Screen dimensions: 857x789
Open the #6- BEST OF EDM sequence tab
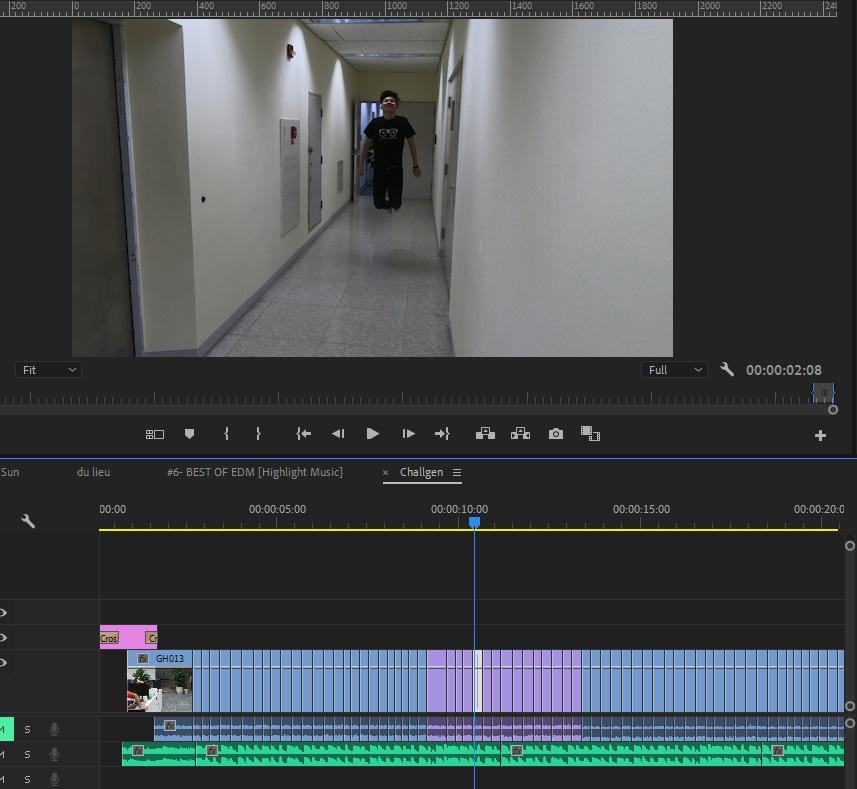(x=254, y=472)
